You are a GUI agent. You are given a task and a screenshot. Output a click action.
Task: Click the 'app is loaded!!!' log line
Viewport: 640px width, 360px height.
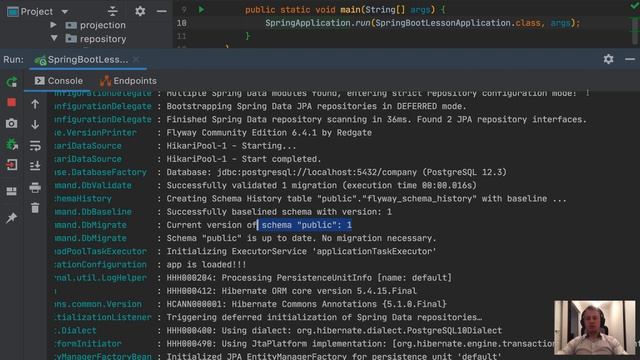click(x=206, y=264)
